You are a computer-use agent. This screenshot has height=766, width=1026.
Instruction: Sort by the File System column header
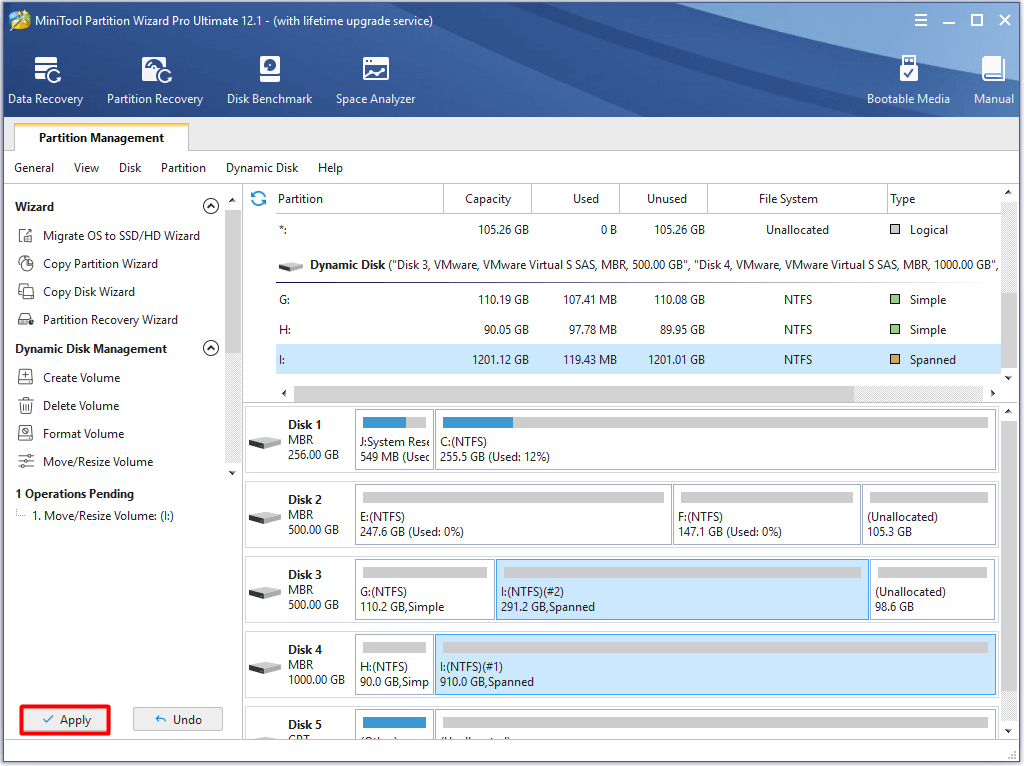[796, 199]
